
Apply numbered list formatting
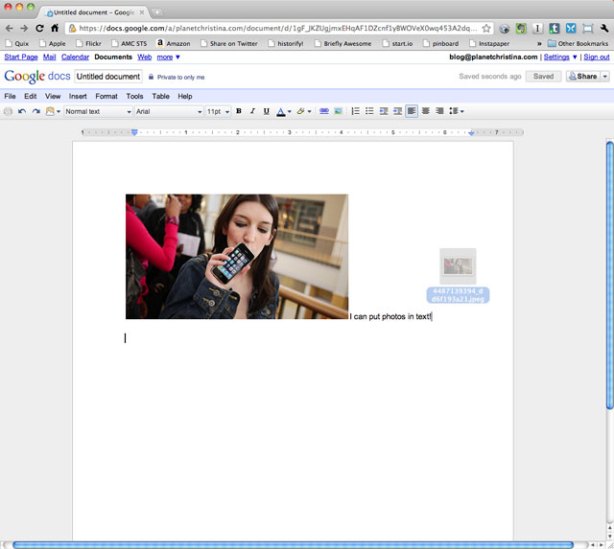[356, 111]
